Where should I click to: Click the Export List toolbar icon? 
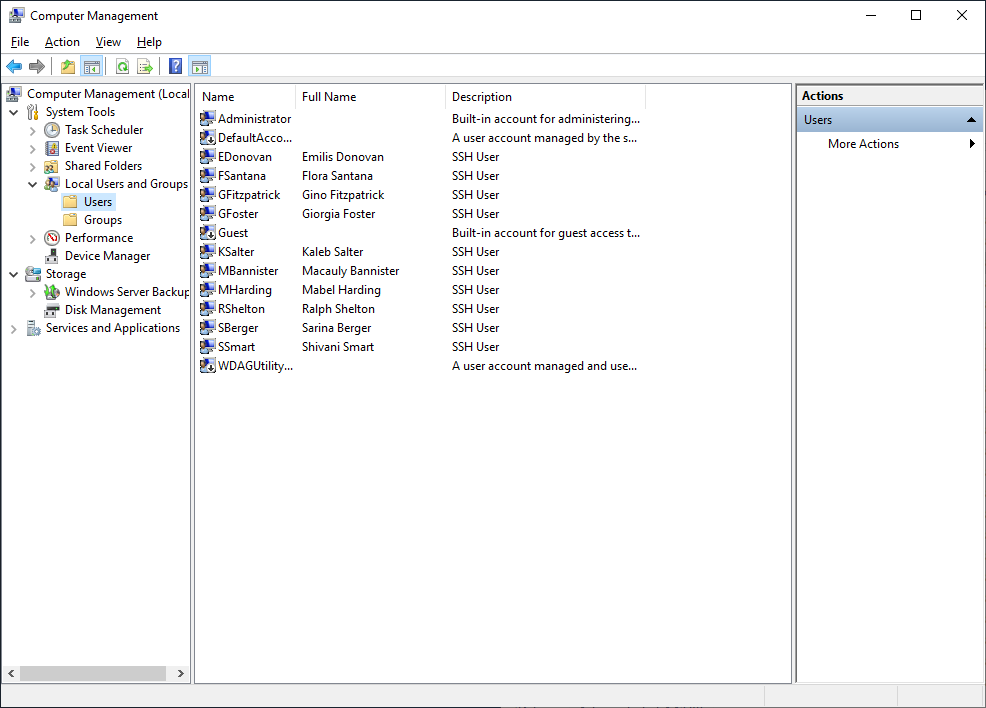click(x=145, y=66)
